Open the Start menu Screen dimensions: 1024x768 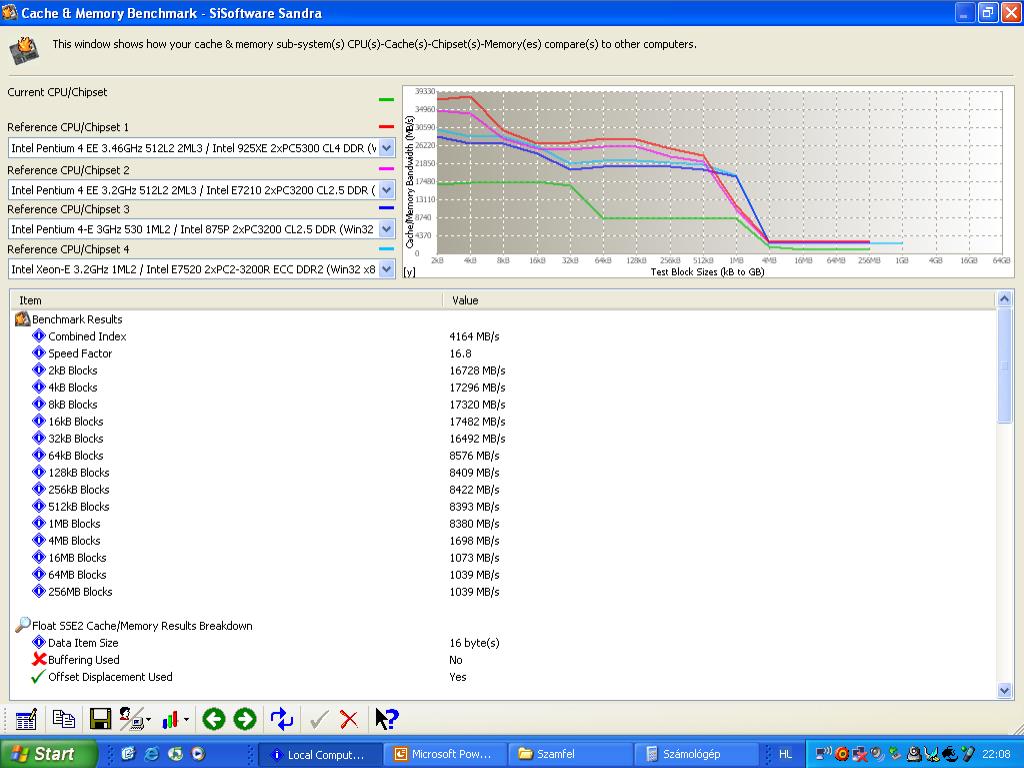48,754
